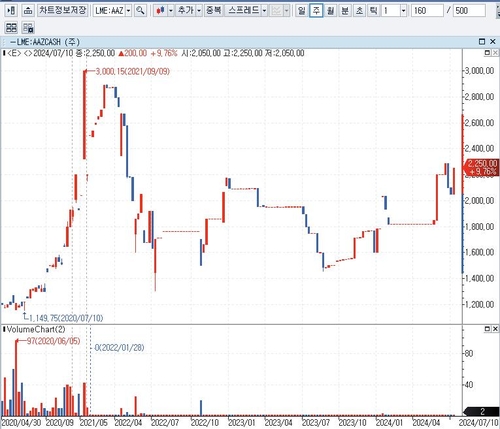Click the magnifier symbol search icon
Screen dimensions: 500x429
pyautogui.click(x=140, y=11)
